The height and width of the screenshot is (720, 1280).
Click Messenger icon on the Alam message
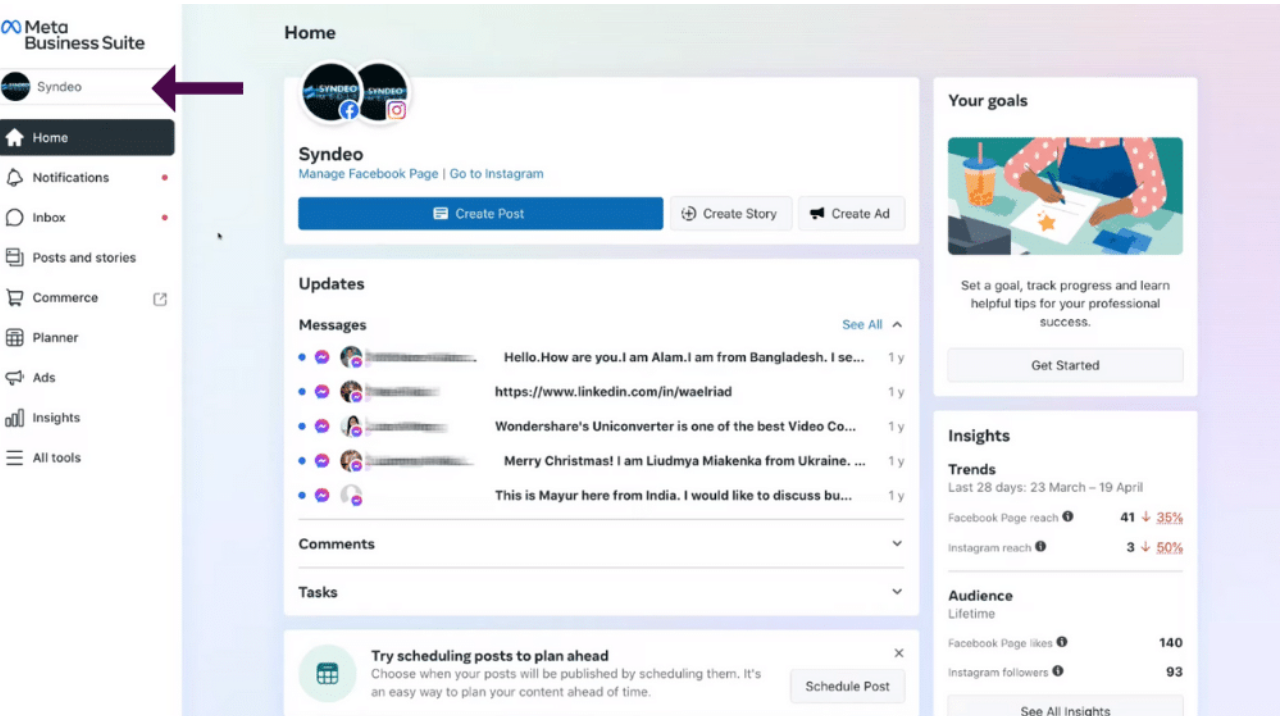pos(322,357)
